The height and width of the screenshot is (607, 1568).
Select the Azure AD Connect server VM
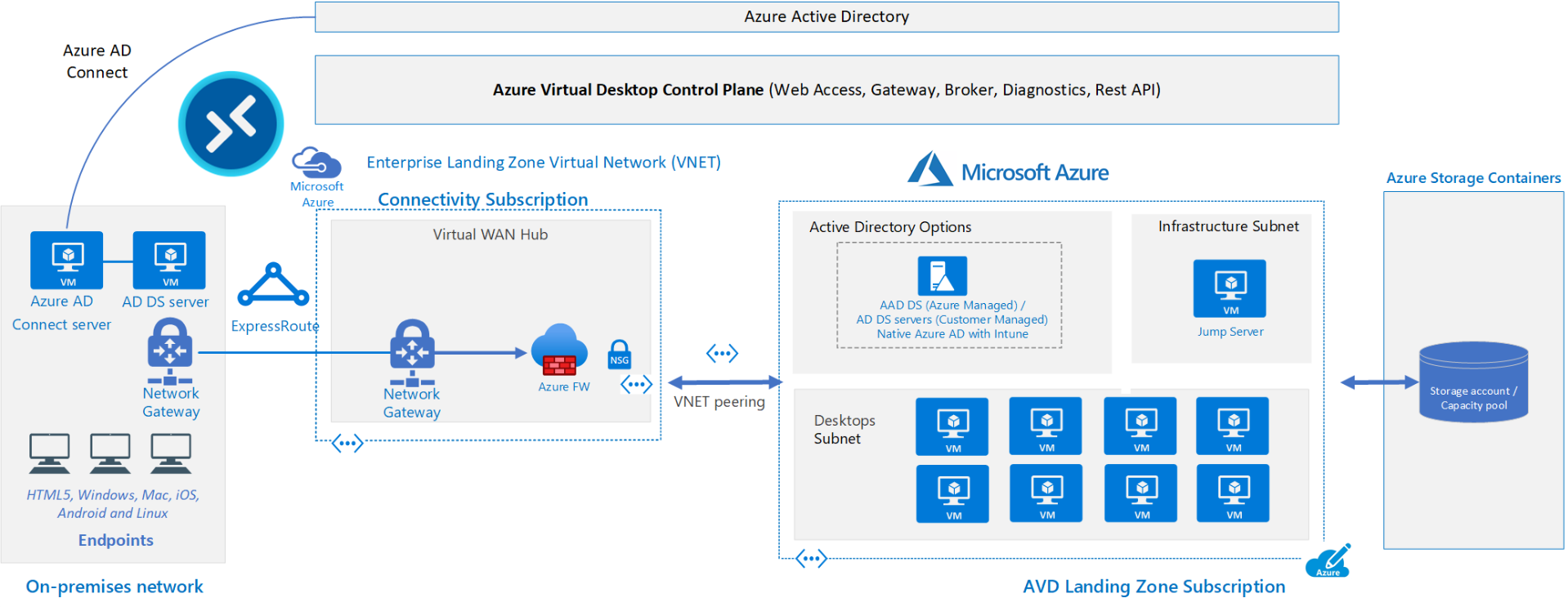(x=67, y=260)
